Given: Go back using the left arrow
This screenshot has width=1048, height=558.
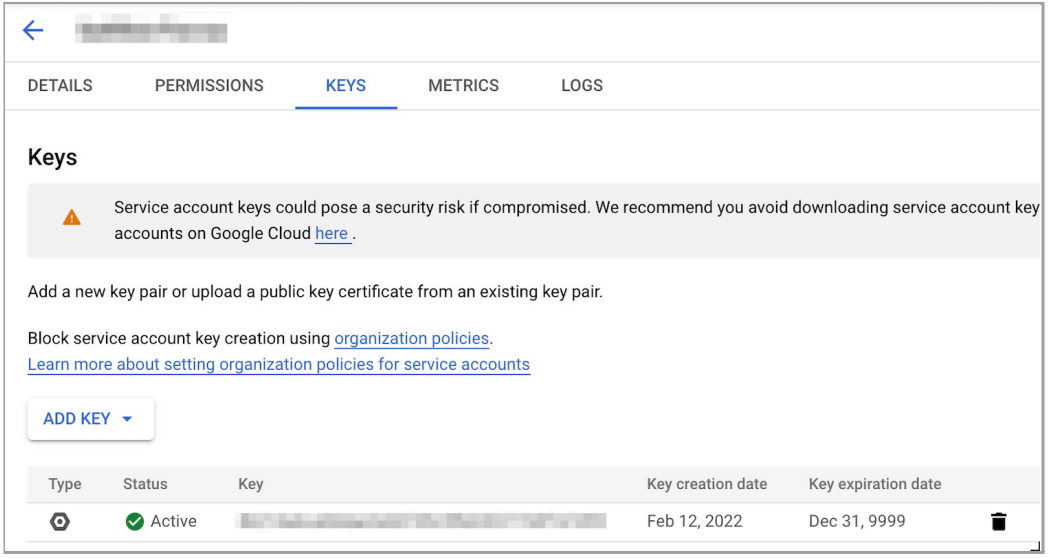Looking at the screenshot, I should coord(33,30).
